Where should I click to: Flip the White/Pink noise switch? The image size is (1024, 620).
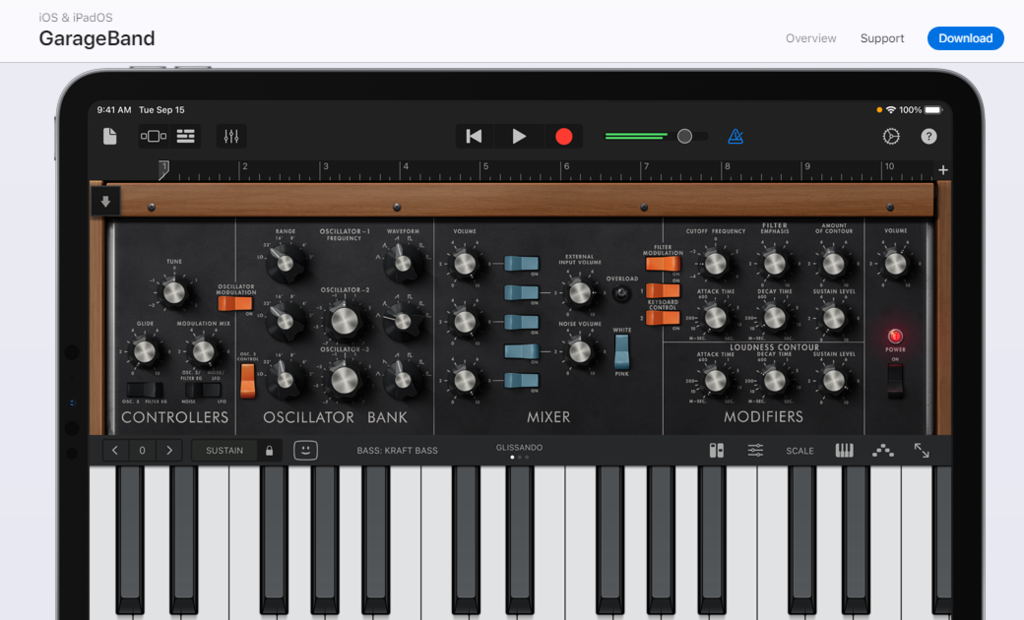click(622, 352)
